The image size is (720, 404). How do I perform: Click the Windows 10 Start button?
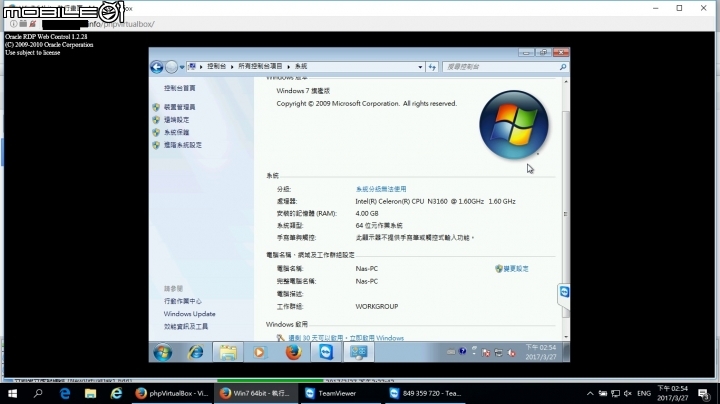(12, 393)
